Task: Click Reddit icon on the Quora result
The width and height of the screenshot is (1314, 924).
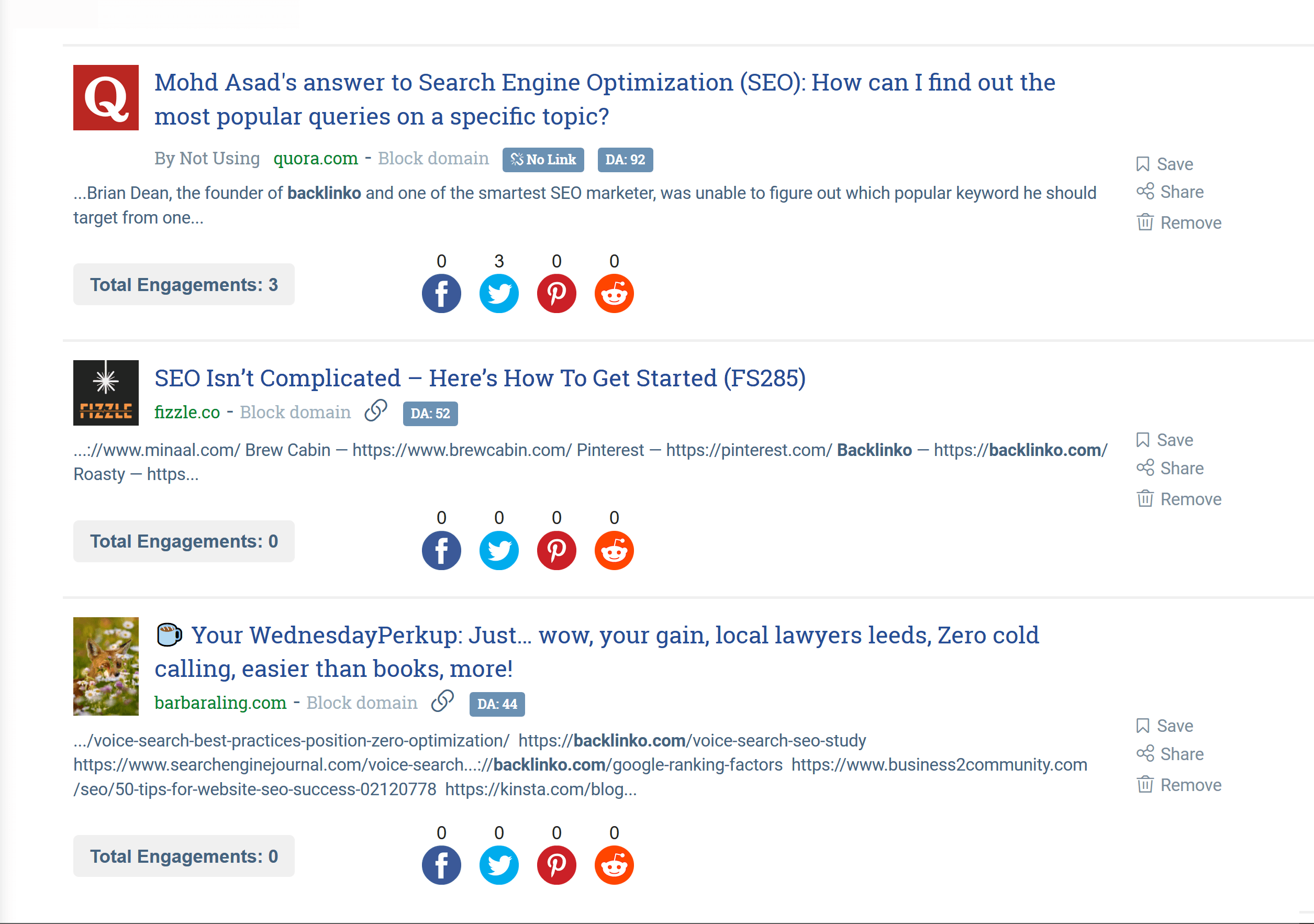Action: (x=614, y=294)
